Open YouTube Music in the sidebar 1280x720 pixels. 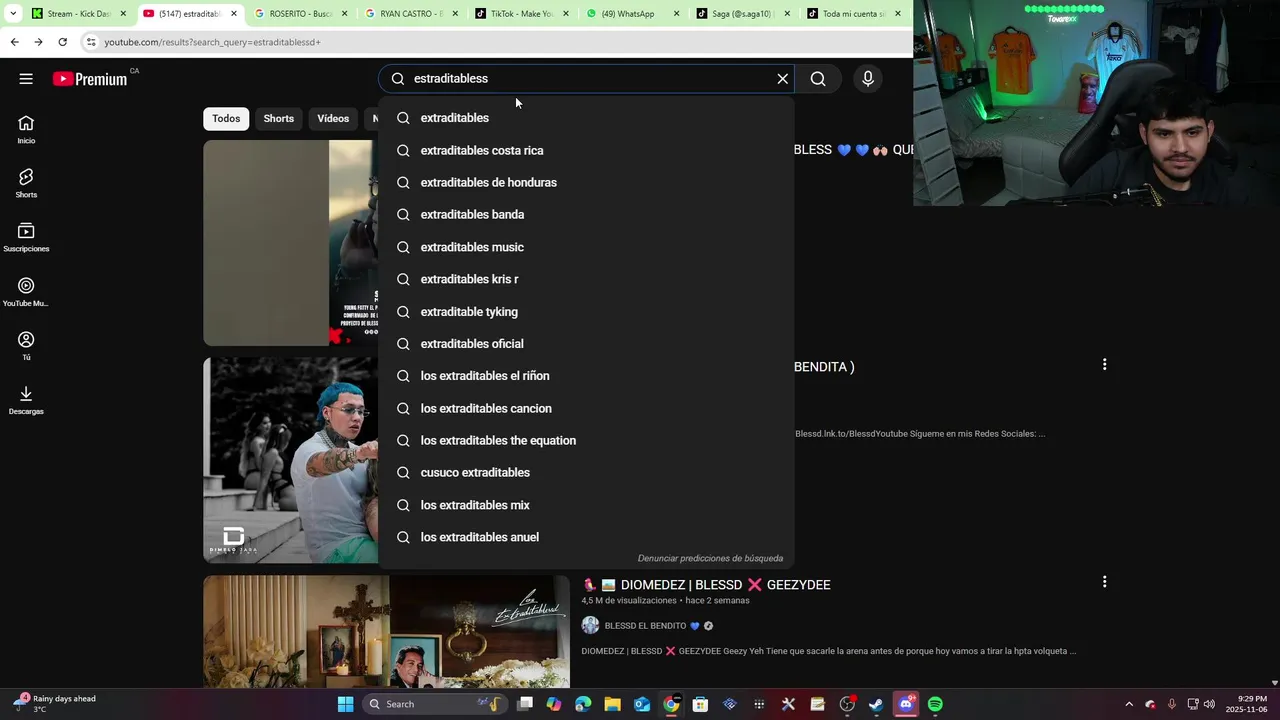click(26, 292)
